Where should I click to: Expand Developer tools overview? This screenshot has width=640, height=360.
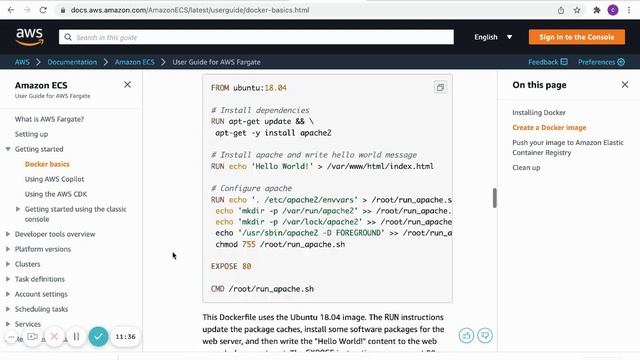pyautogui.click(x=8, y=234)
